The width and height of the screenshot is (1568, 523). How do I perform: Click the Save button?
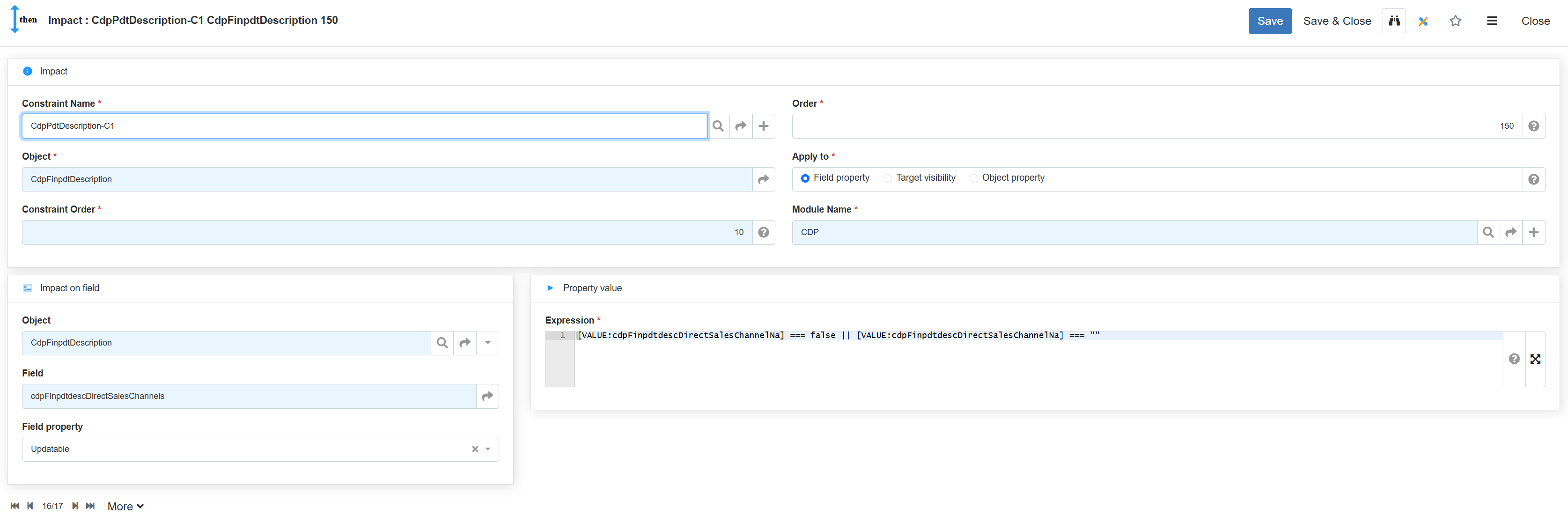[x=1269, y=21]
